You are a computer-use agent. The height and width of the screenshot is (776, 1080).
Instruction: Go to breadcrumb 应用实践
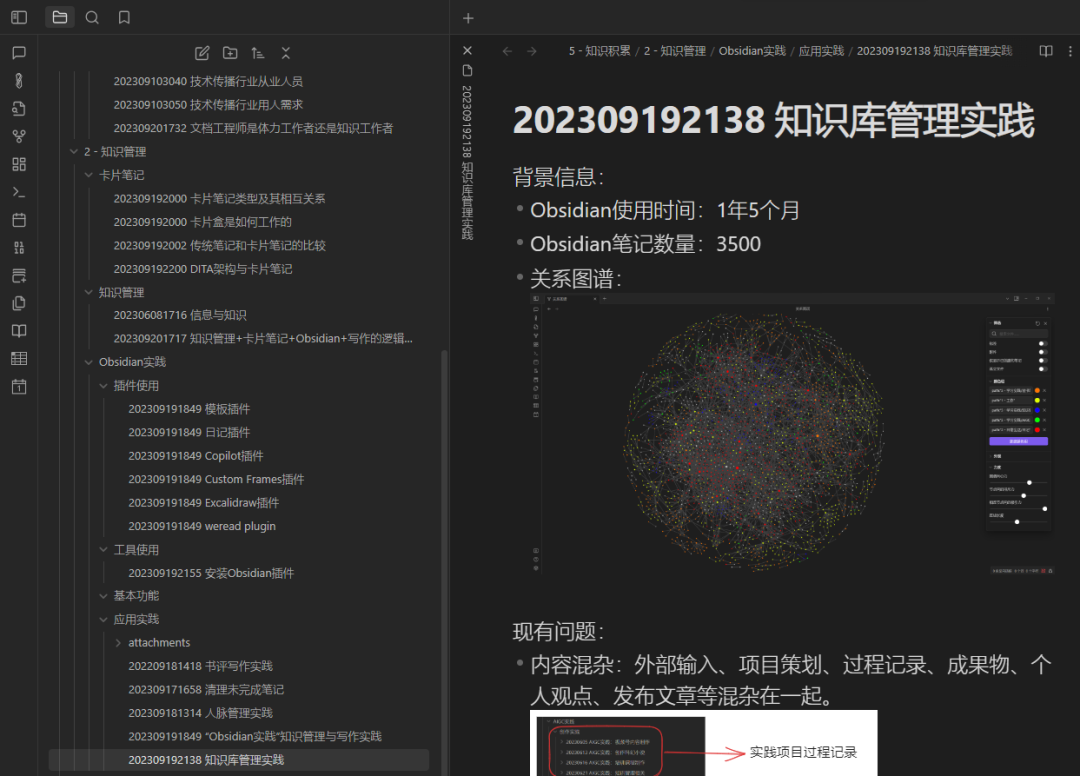pyautogui.click(x=821, y=51)
